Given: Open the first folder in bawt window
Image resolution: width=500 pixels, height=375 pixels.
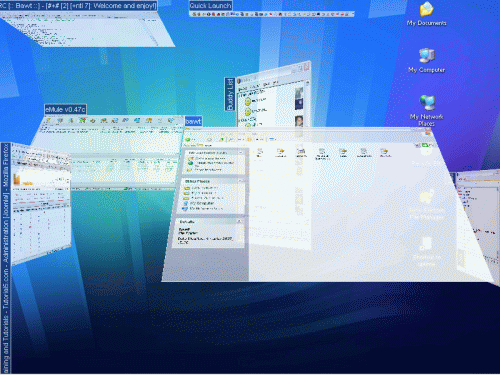Looking at the screenshot, I should 260,153.
